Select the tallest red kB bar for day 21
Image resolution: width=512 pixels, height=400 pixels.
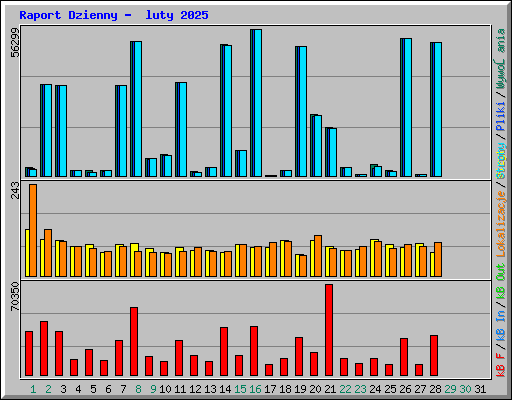point(329,330)
